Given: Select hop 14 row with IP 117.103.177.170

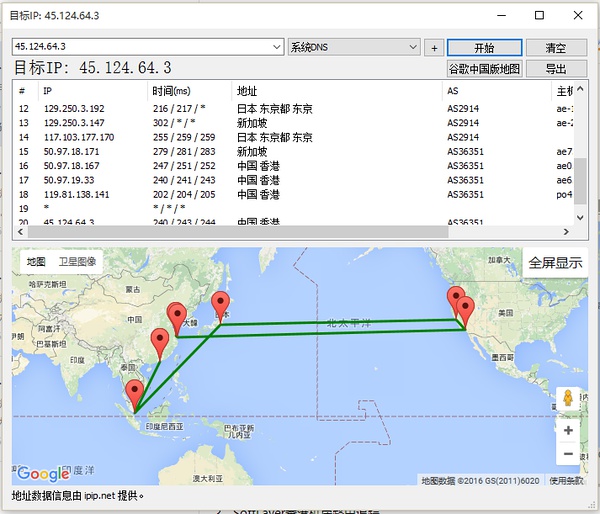Looking at the screenshot, I should [x=80, y=137].
